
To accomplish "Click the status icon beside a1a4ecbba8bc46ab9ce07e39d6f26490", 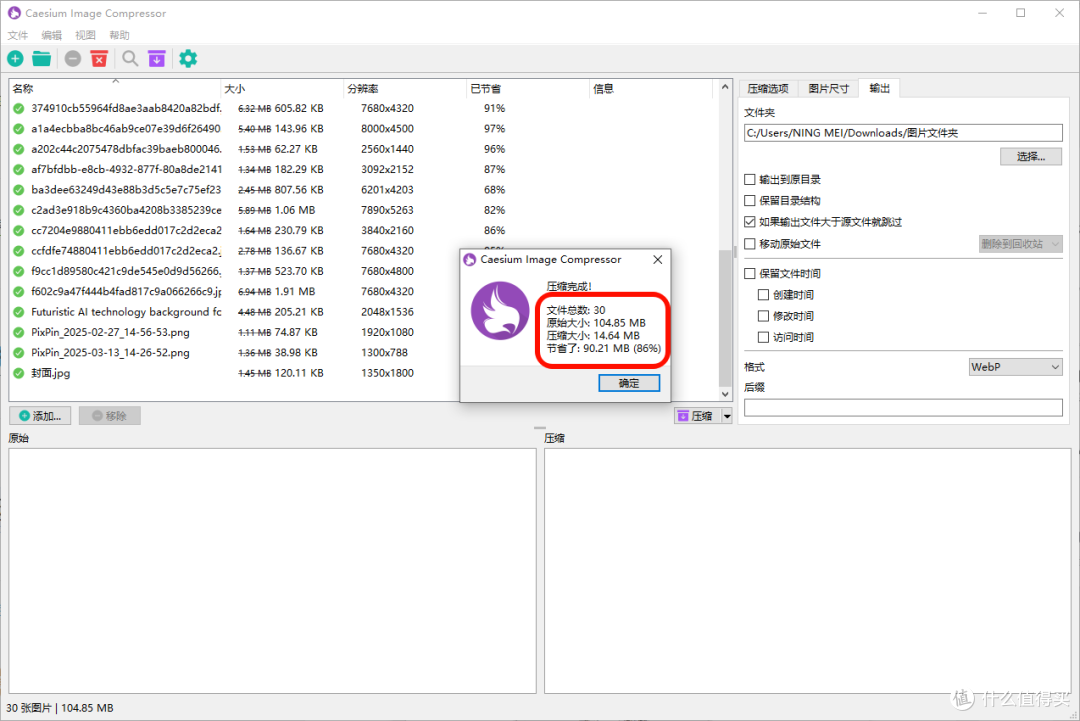I will point(19,129).
